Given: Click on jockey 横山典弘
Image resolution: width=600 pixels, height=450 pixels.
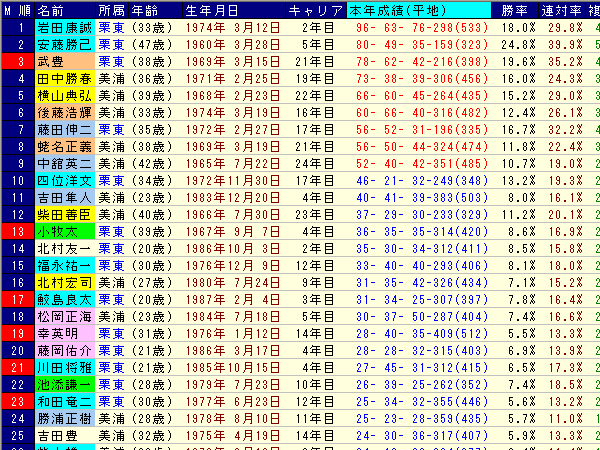Looking at the screenshot, I should click(x=64, y=95).
